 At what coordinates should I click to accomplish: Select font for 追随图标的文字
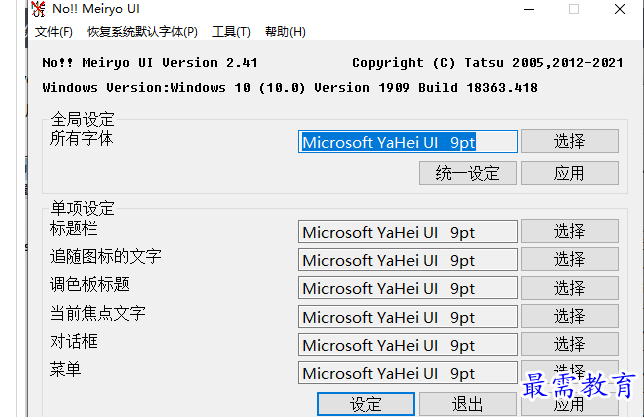pos(569,260)
